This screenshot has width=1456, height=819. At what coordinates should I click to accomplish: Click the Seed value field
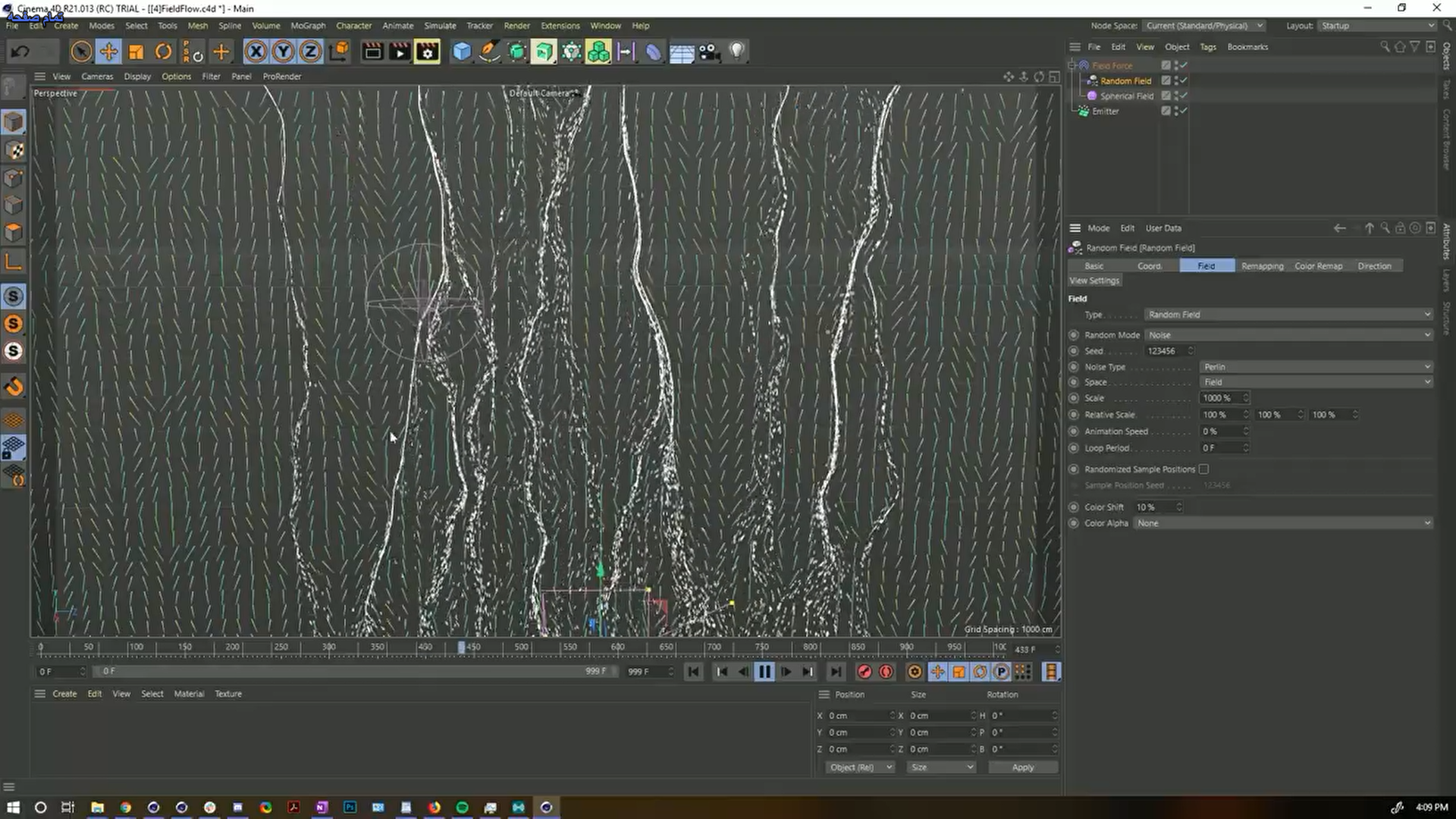click(1169, 351)
